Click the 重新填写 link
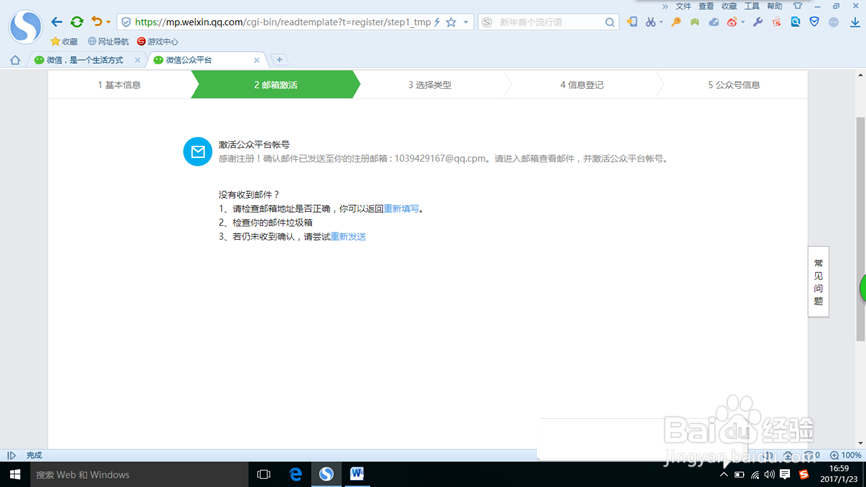Image resolution: width=866 pixels, height=487 pixels. [402, 209]
